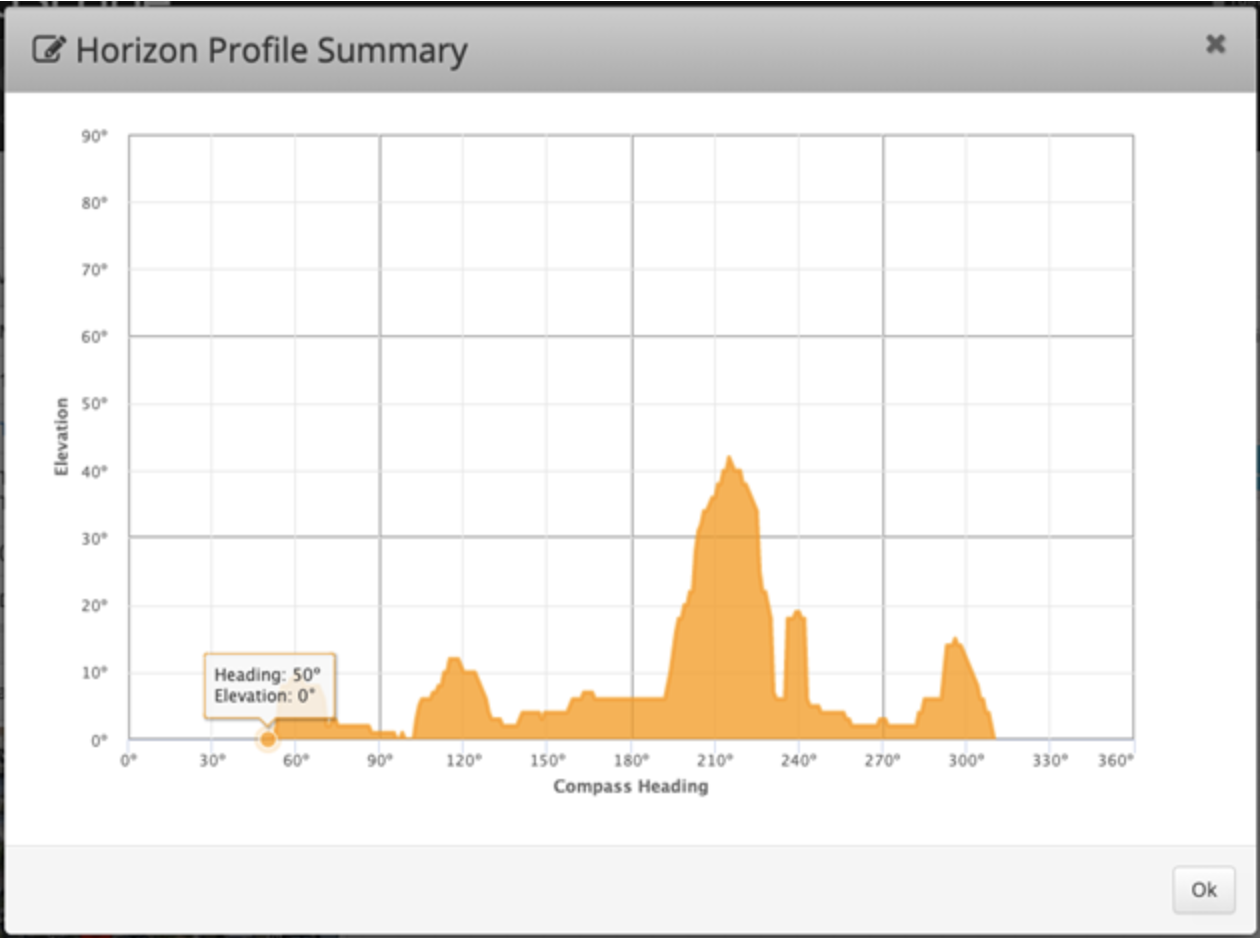1260x938 pixels.
Task: Click the 90° label on elevation axis
Action: (x=94, y=136)
